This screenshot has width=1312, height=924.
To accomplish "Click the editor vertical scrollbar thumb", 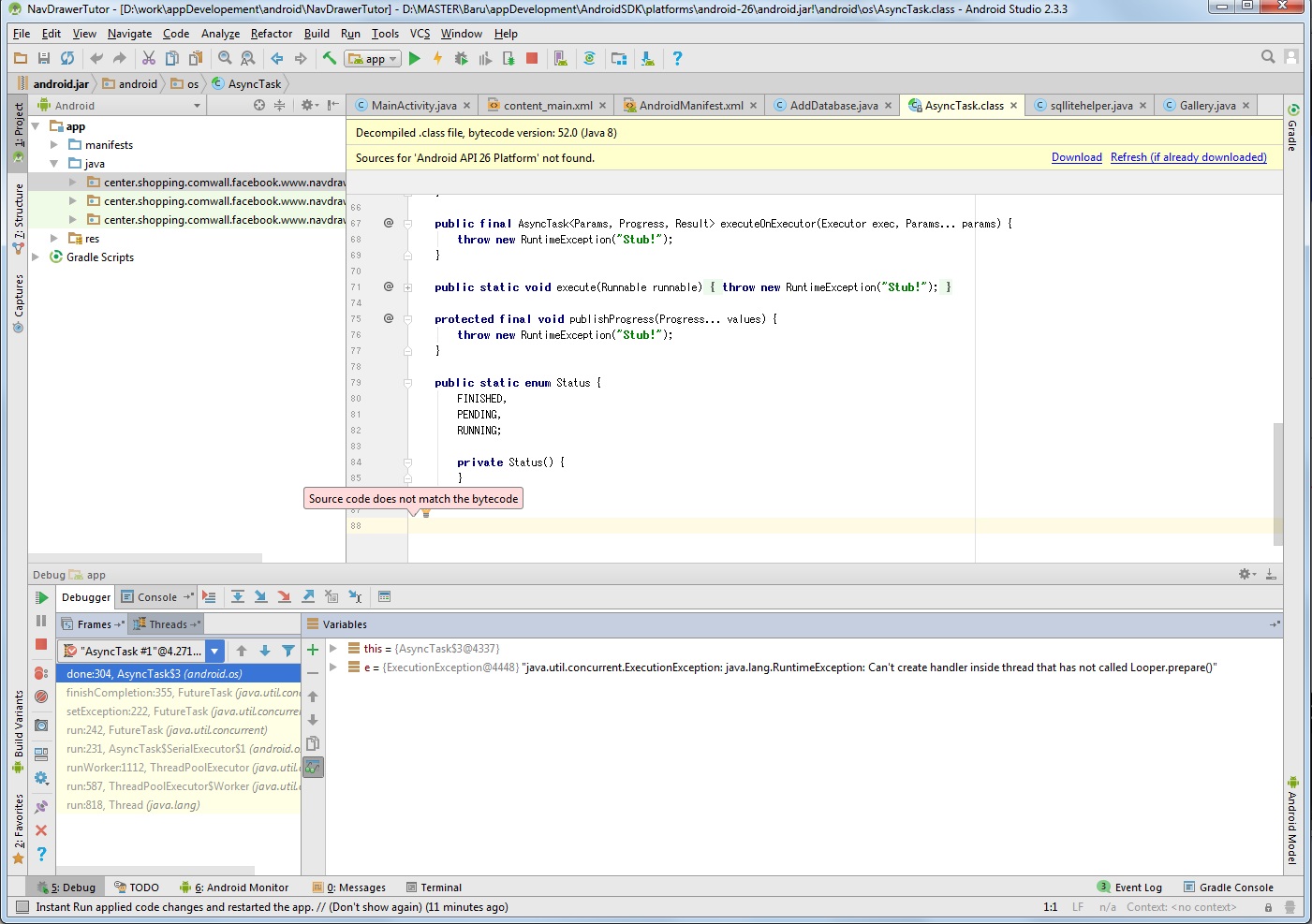I will pos(1277,482).
